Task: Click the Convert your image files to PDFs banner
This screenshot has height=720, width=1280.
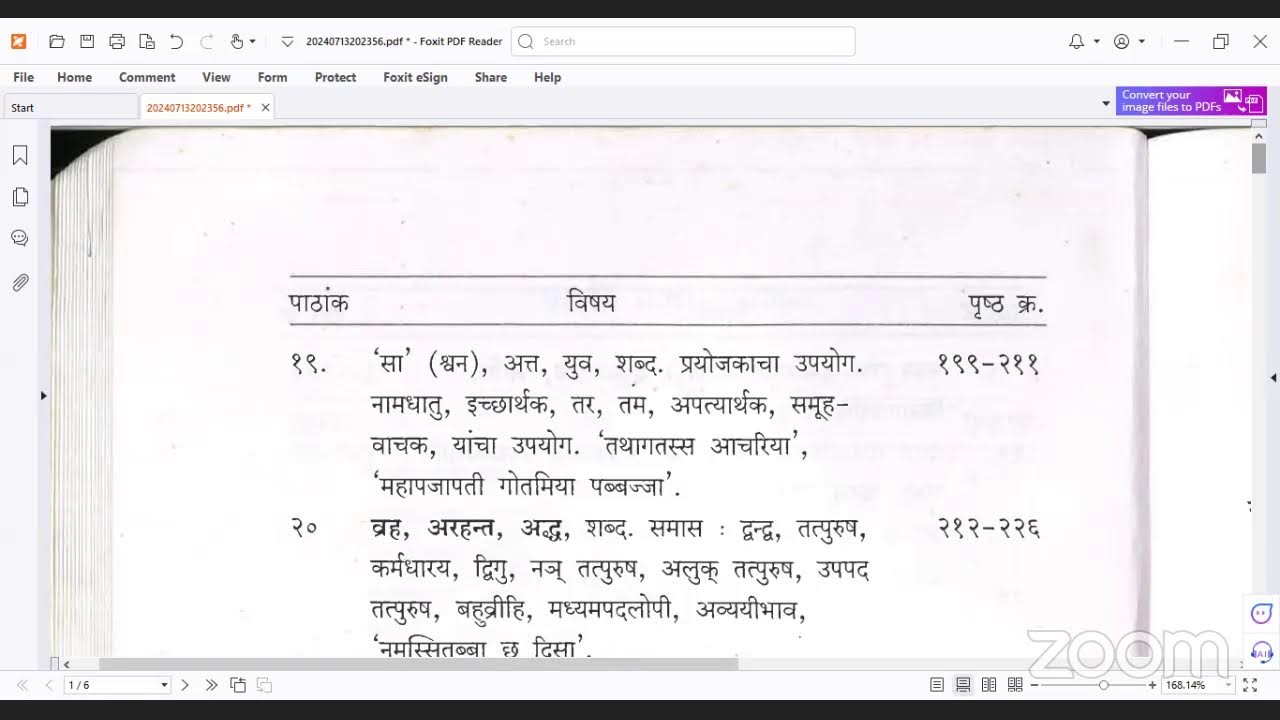Action: click(x=1191, y=101)
